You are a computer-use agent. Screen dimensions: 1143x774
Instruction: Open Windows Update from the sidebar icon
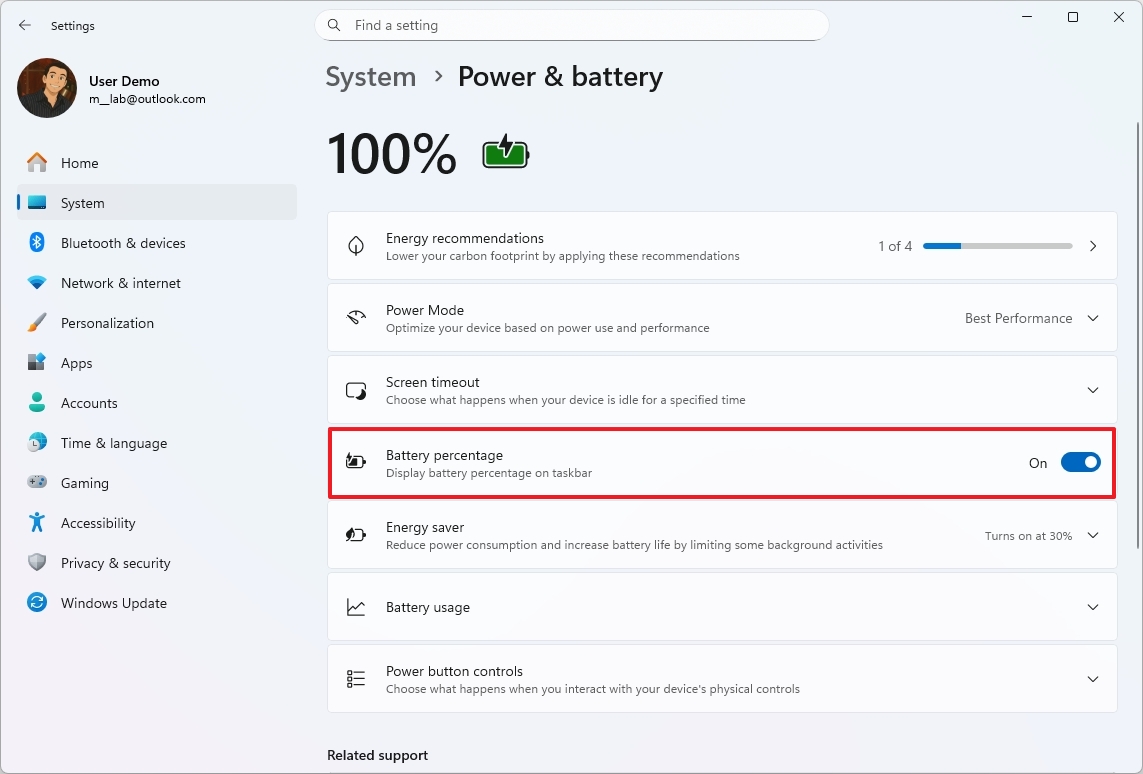pos(35,602)
